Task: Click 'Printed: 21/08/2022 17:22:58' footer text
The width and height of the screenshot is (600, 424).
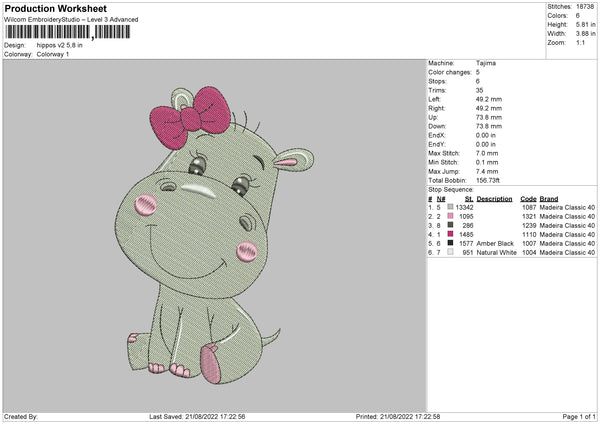Action: click(x=398, y=416)
